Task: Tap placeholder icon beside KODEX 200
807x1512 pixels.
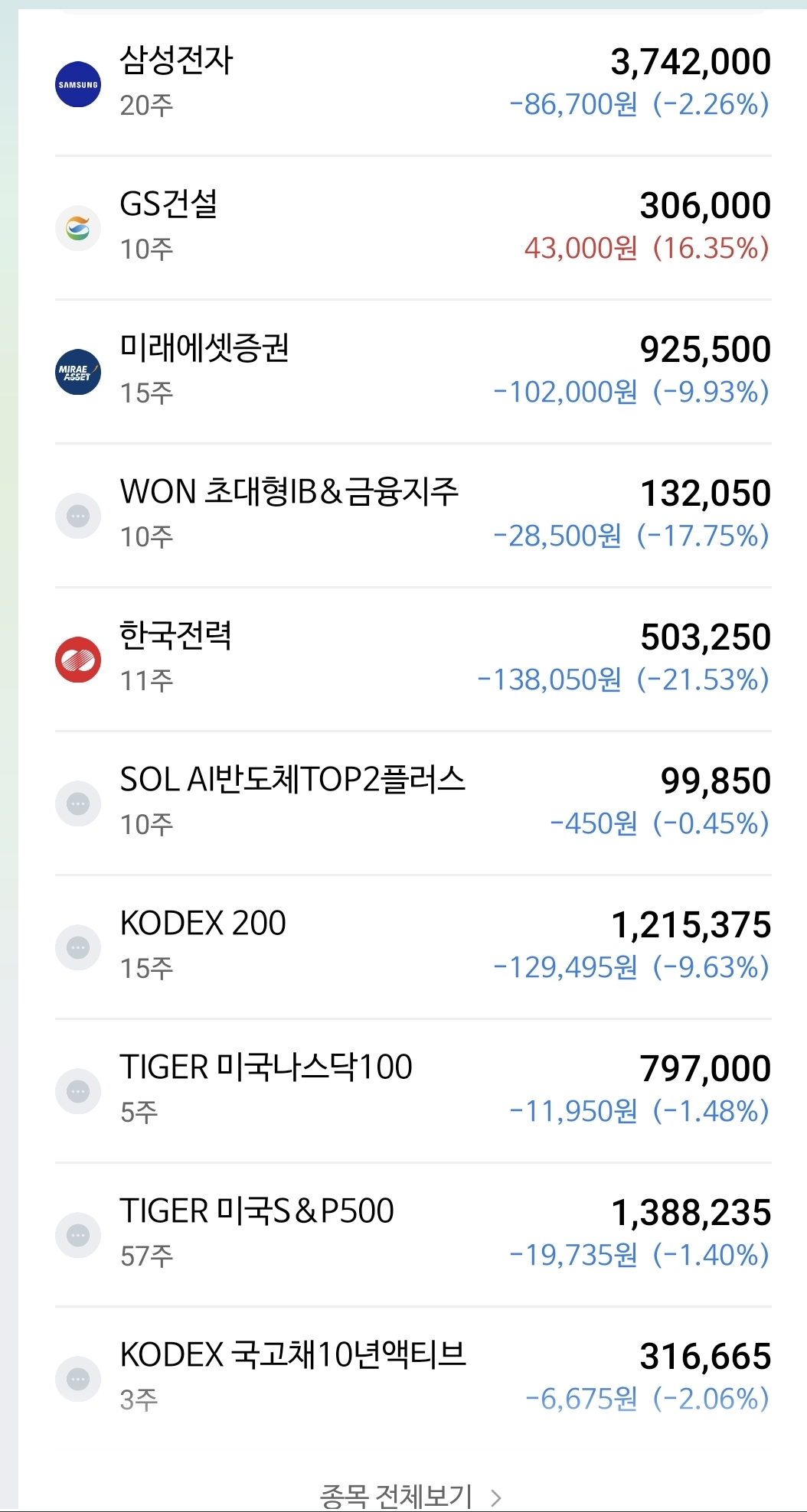Action: tap(78, 947)
